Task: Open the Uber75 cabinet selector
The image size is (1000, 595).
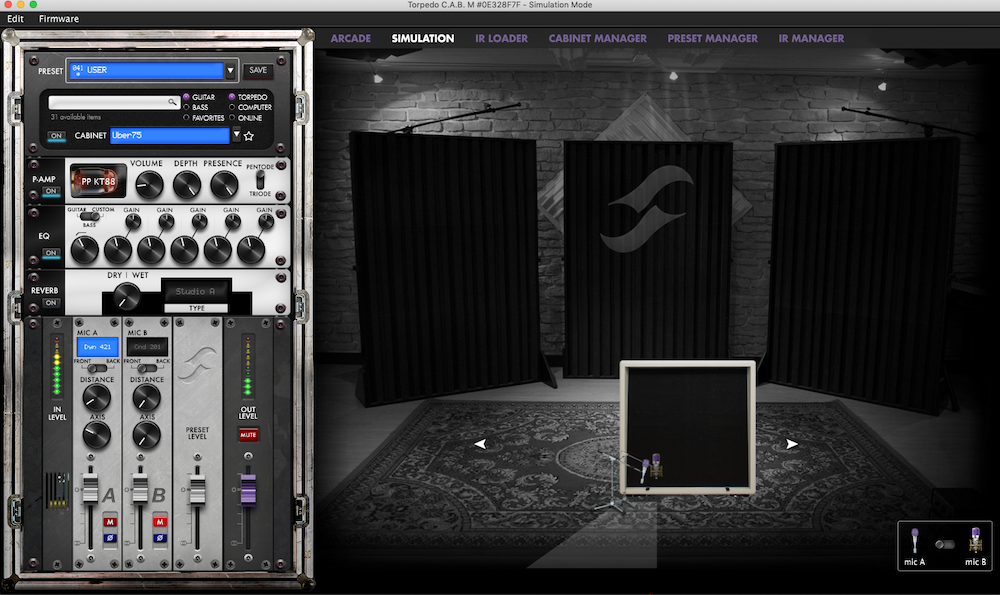Action: (170, 135)
